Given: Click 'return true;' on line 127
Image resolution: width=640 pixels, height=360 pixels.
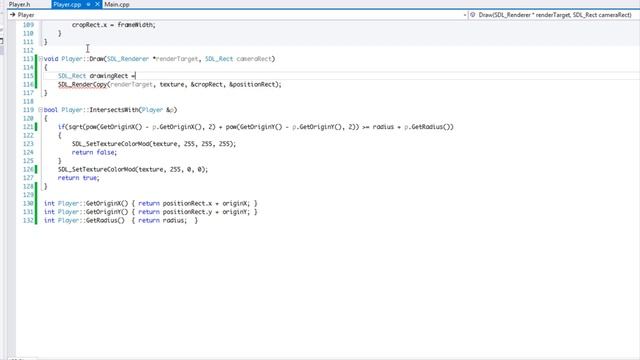Looking at the screenshot, I should (x=78, y=178).
